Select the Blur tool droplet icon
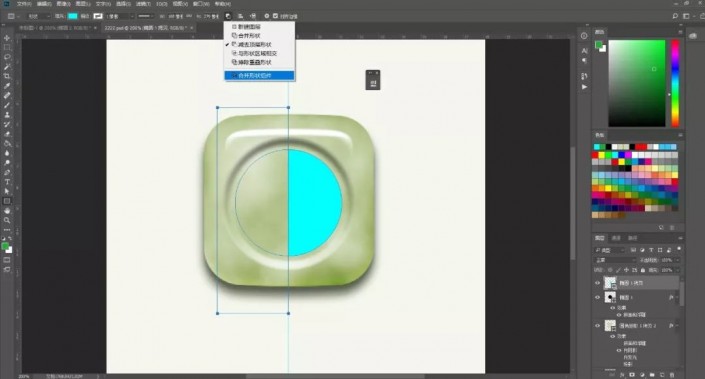This screenshot has height=379, width=705. pyautogui.click(x=7, y=153)
